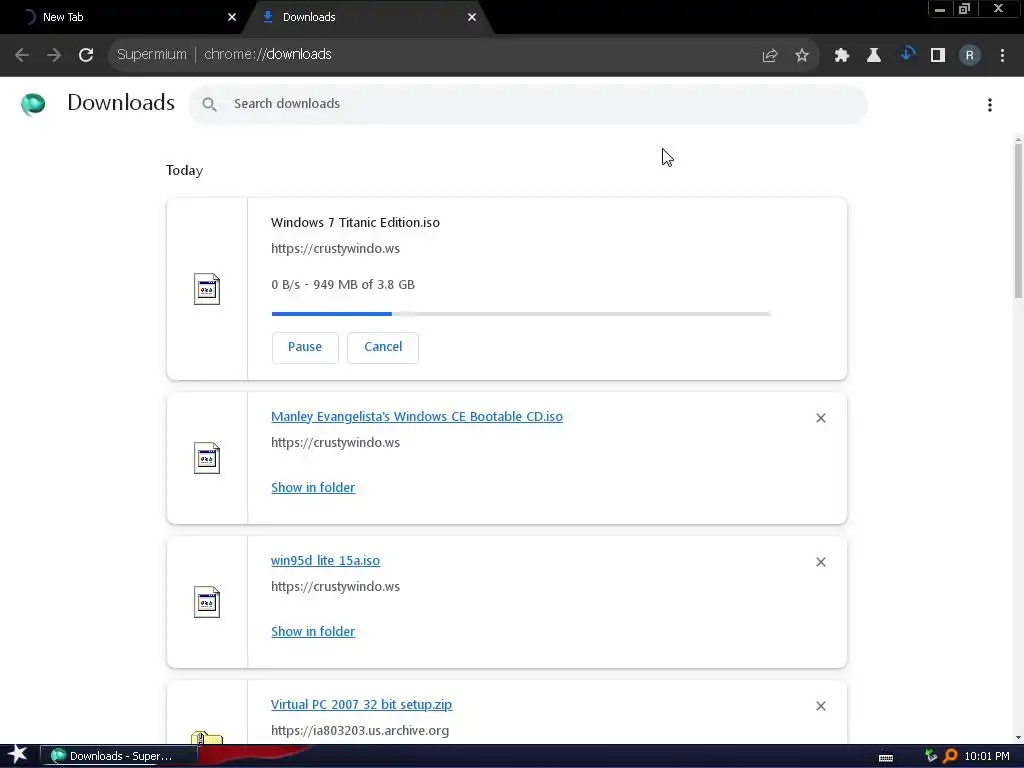
Task: Open Virtual PC 2007 32 bit setup.zip link
Action: tap(361, 705)
